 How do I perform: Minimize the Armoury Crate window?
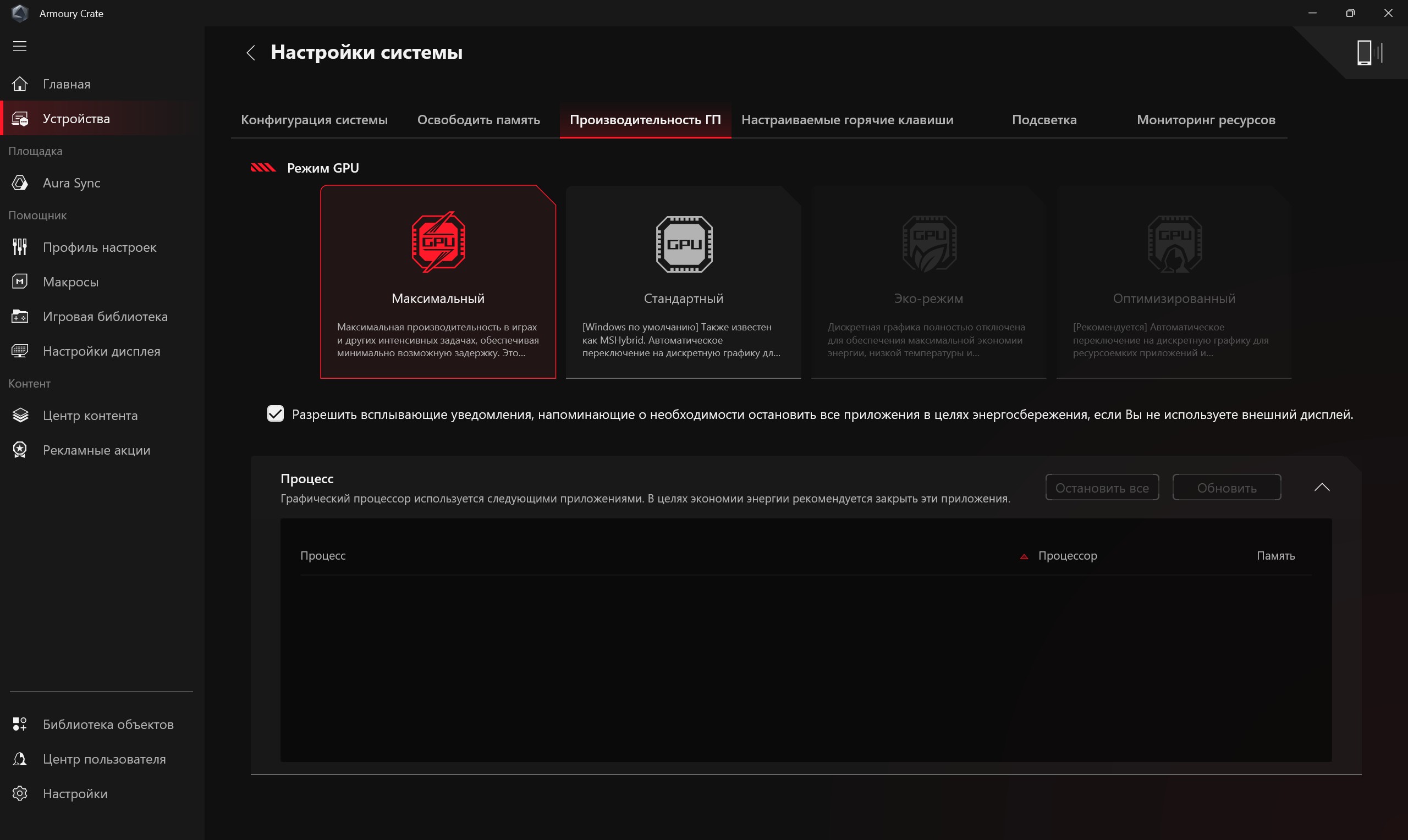click(1312, 13)
